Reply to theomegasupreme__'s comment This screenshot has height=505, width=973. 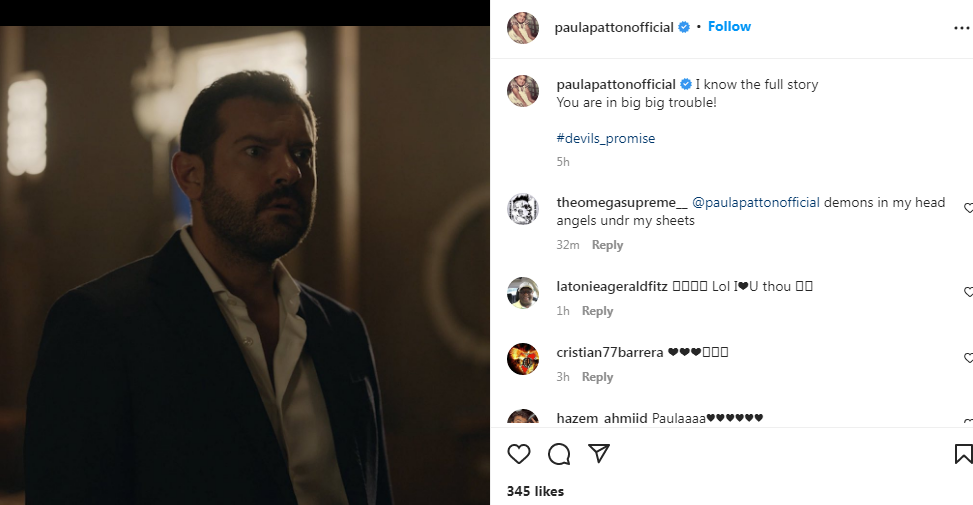607,245
